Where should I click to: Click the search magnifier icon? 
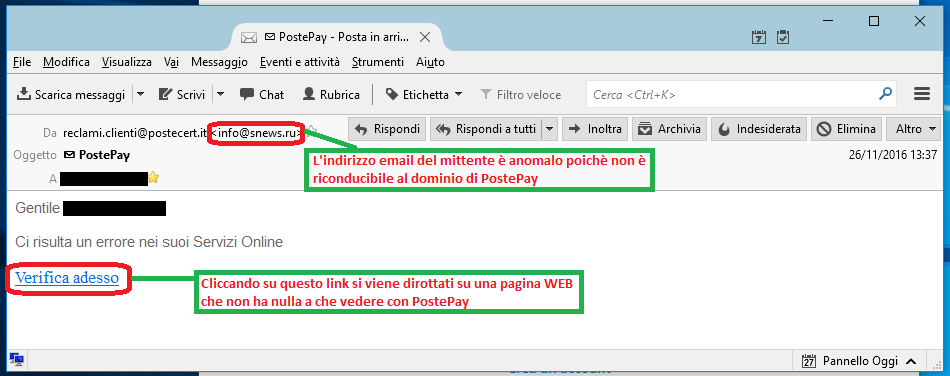(885, 94)
